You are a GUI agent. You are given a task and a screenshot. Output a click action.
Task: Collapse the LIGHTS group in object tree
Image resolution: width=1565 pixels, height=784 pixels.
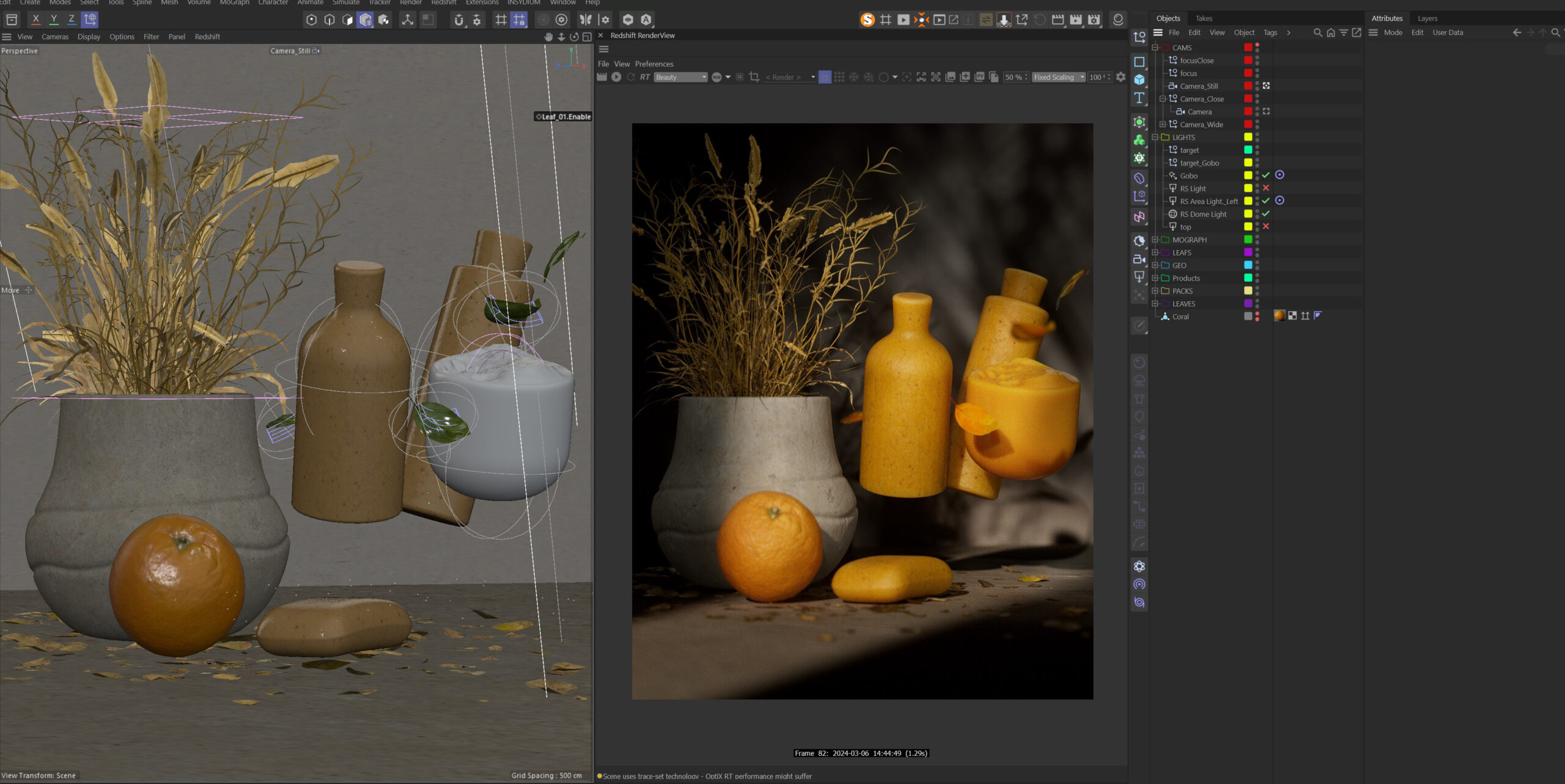(1155, 137)
